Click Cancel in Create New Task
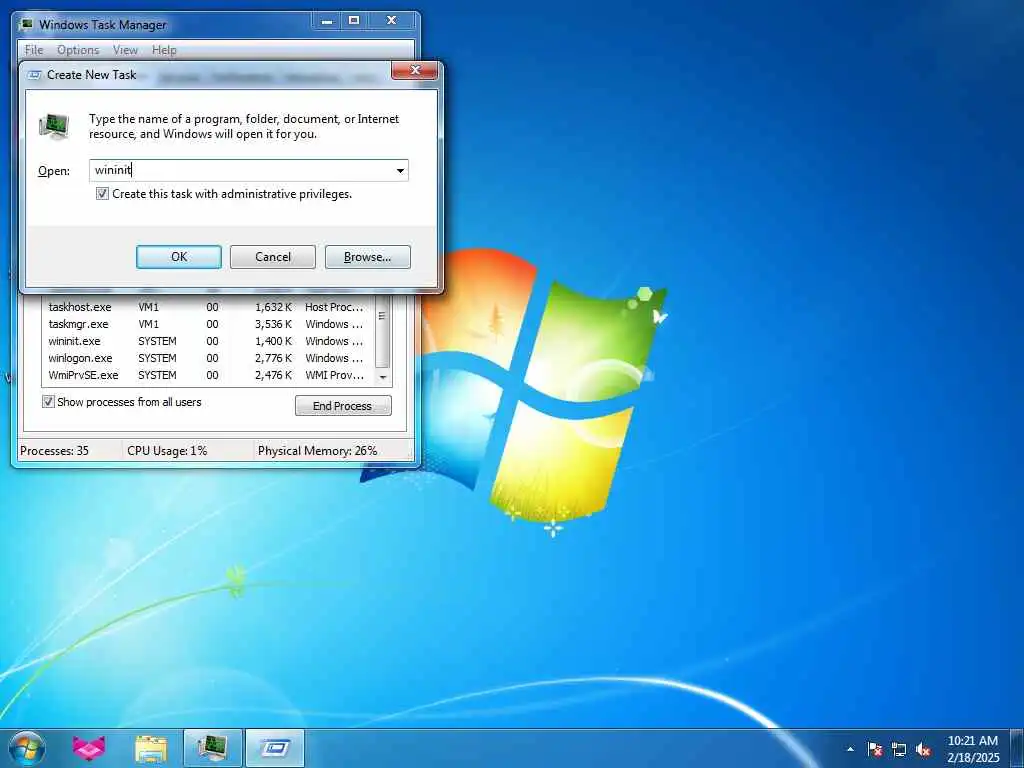This screenshot has width=1024, height=768. [x=273, y=257]
